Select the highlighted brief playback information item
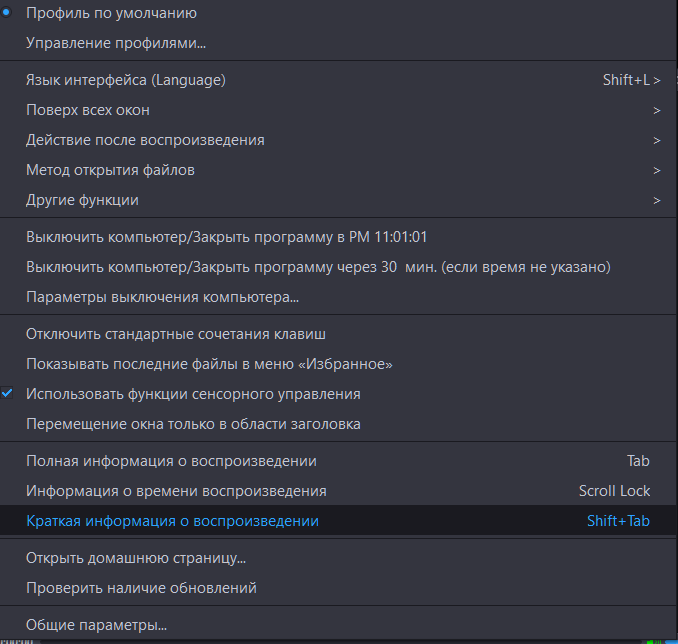 pyautogui.click(x=172, y=521)
